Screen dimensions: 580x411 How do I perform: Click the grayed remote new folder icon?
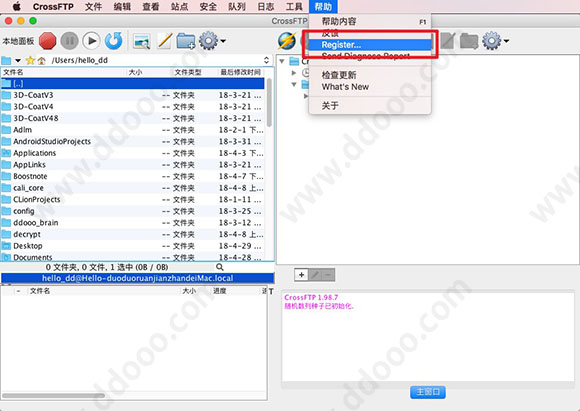469,41
